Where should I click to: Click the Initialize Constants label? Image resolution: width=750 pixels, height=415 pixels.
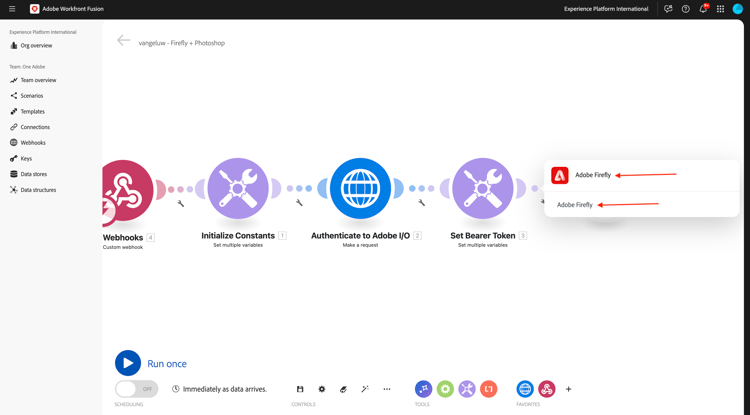pos(238,236)
